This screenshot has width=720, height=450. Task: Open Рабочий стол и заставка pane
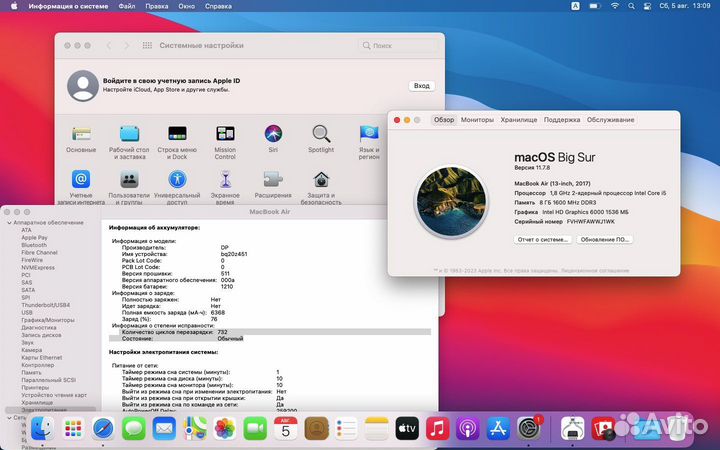click(129, 143)
